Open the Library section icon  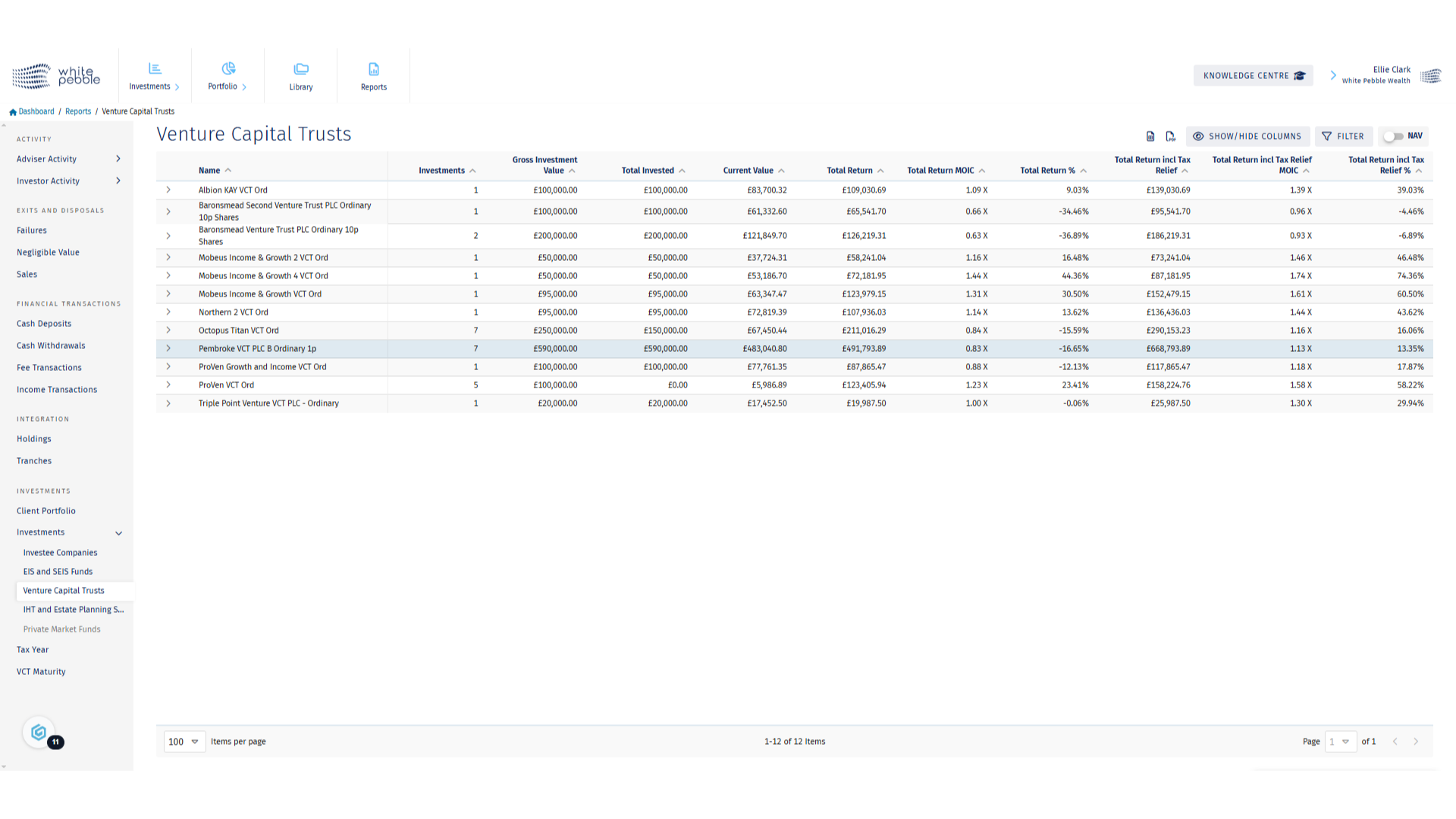[x=301, y=69]
